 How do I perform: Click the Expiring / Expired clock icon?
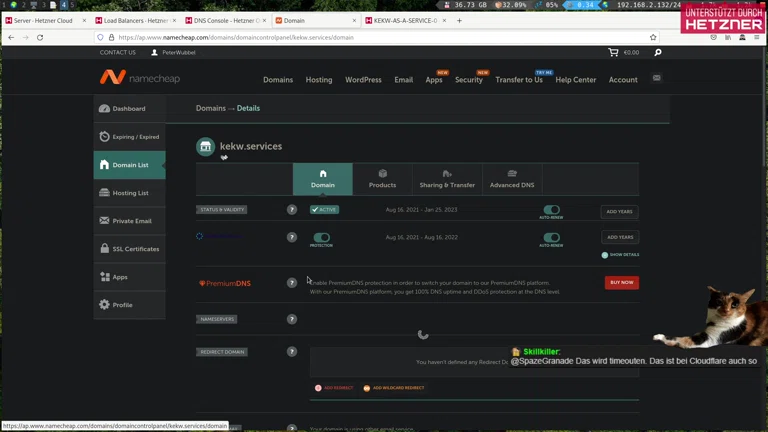pyautogui.click(x=104, y=137)
